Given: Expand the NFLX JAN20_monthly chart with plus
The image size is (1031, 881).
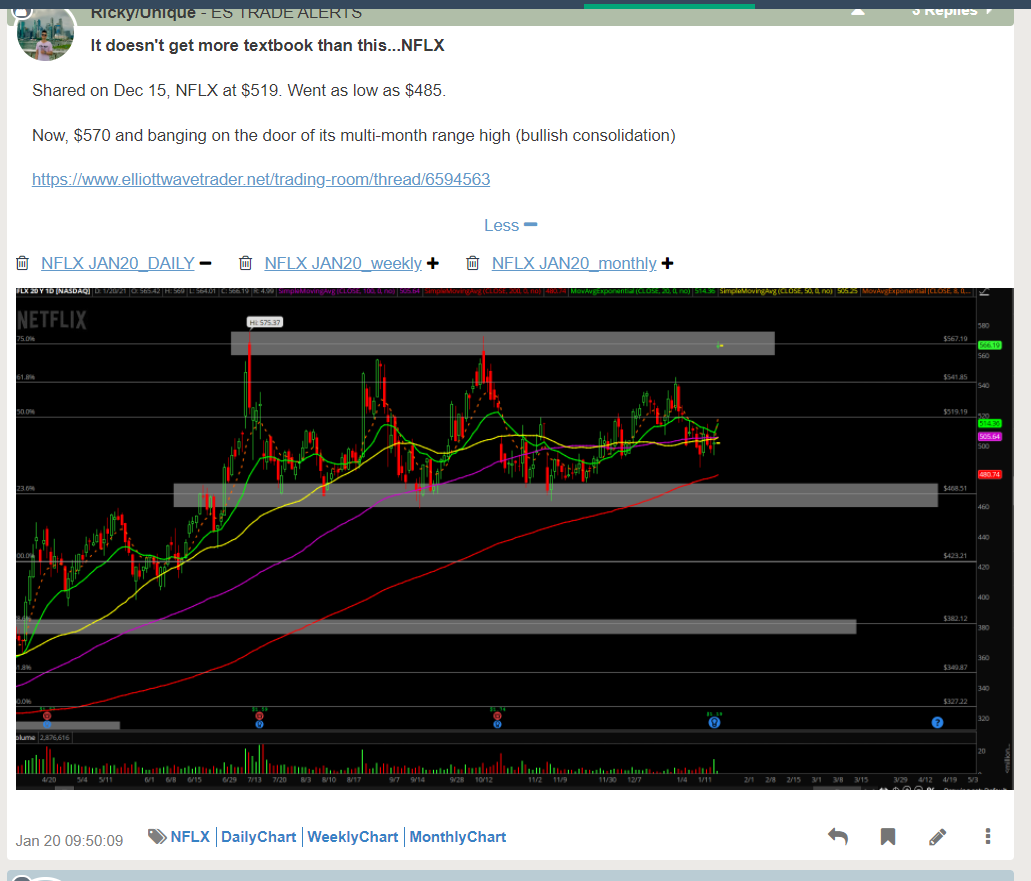Looking at the screenshot, I should coord(667,264).
